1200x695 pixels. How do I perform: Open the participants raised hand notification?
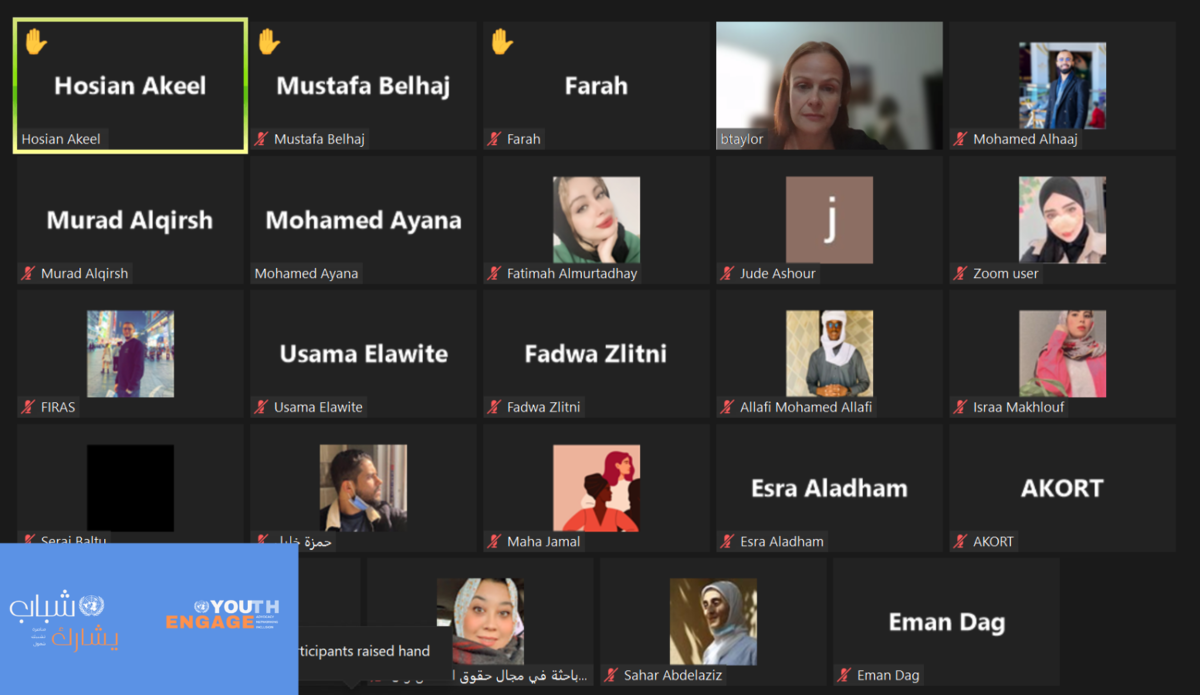click(364, 651)
